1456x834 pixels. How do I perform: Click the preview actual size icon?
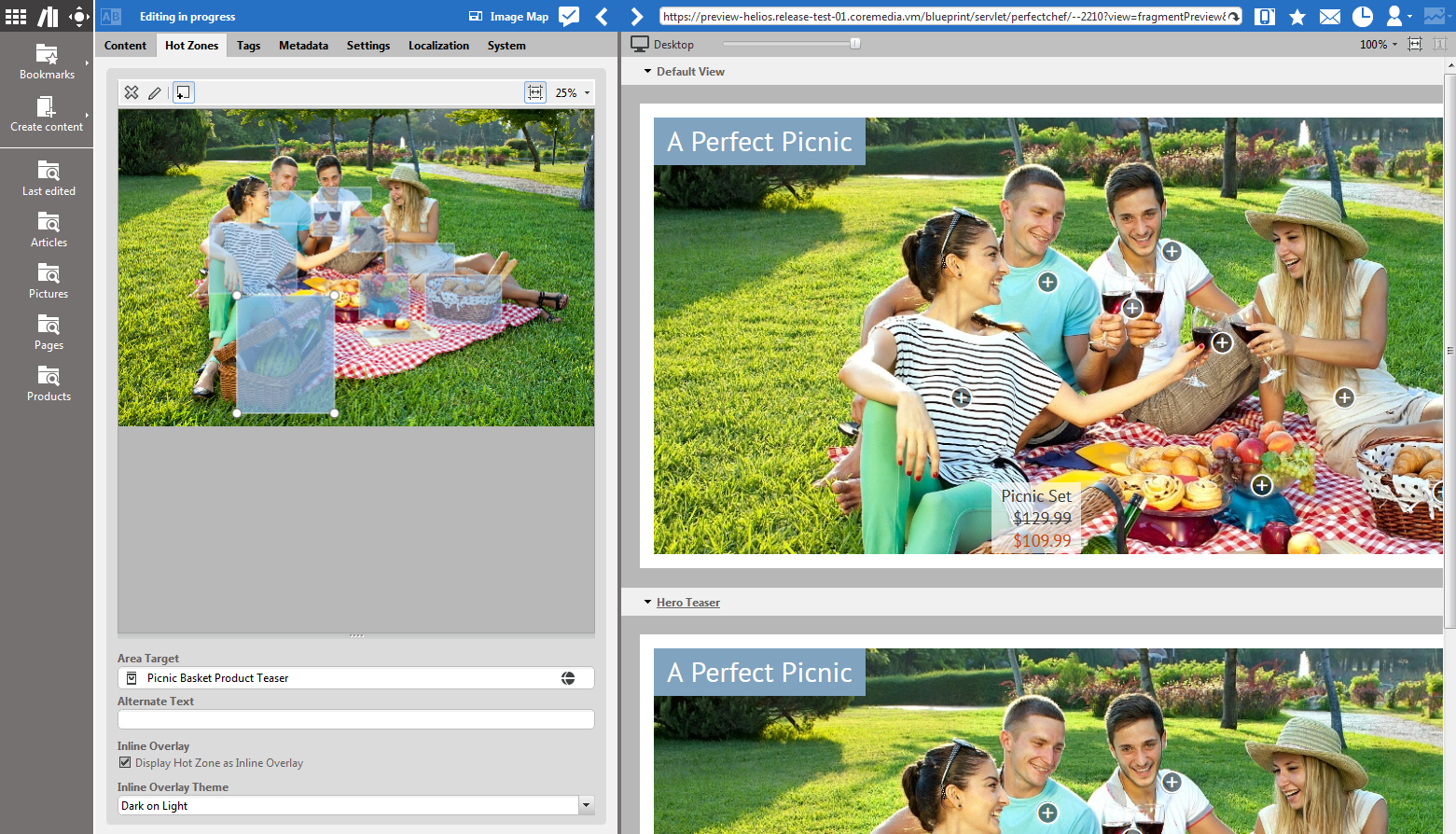tap(1440, 44)
